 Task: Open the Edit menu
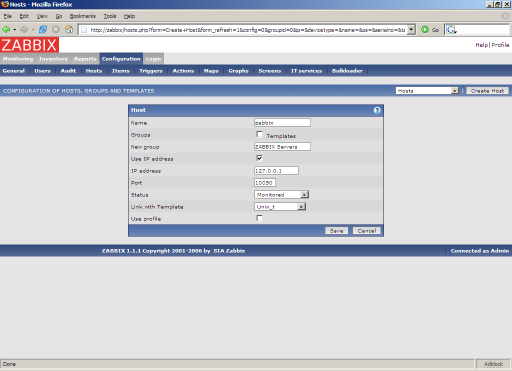point(24,16)
